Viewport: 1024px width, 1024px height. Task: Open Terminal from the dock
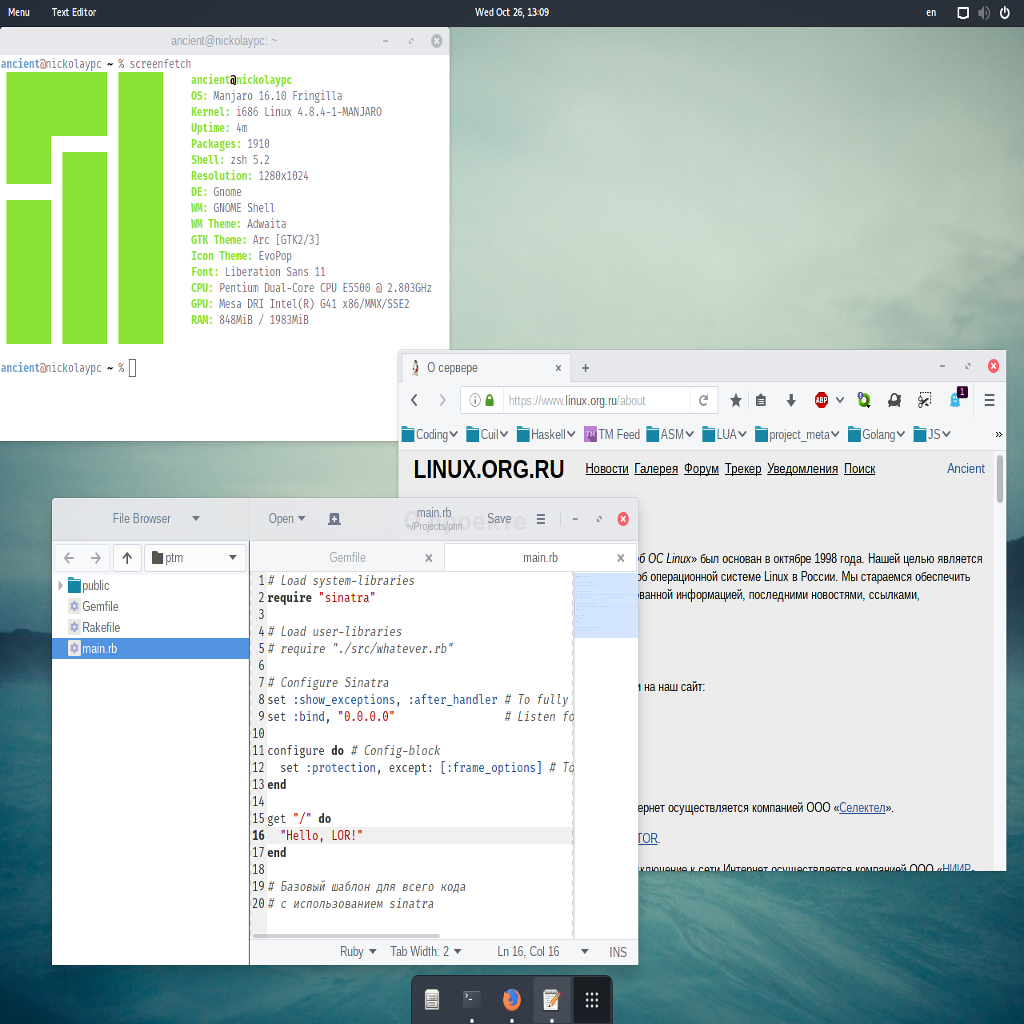coord(472,999)
